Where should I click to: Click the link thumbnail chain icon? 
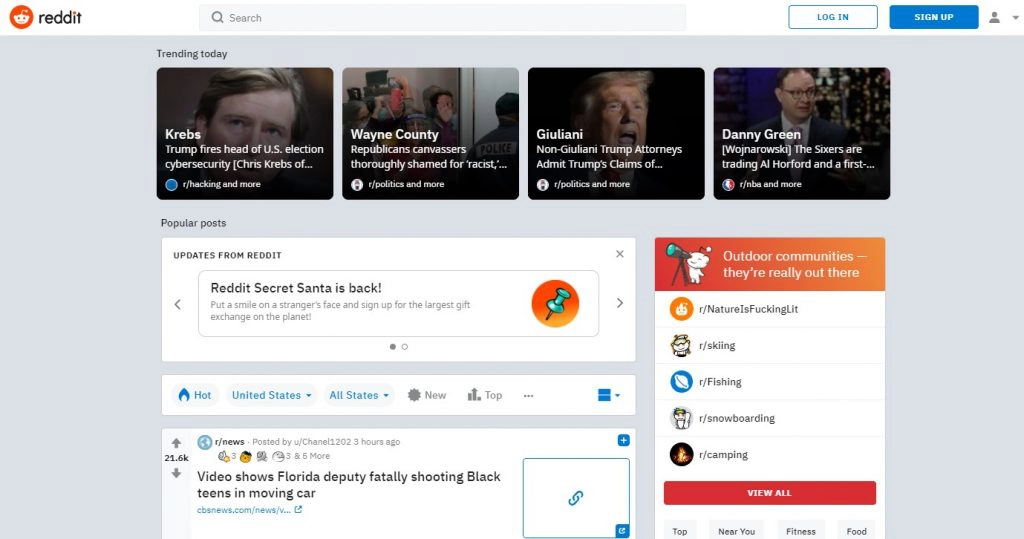click(x=575, y=498)
